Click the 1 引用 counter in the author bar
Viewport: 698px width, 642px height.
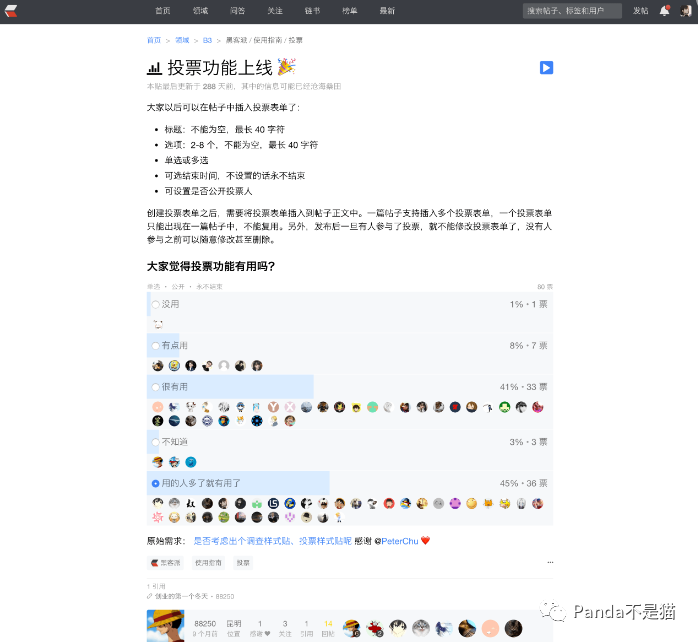(306, 628)
